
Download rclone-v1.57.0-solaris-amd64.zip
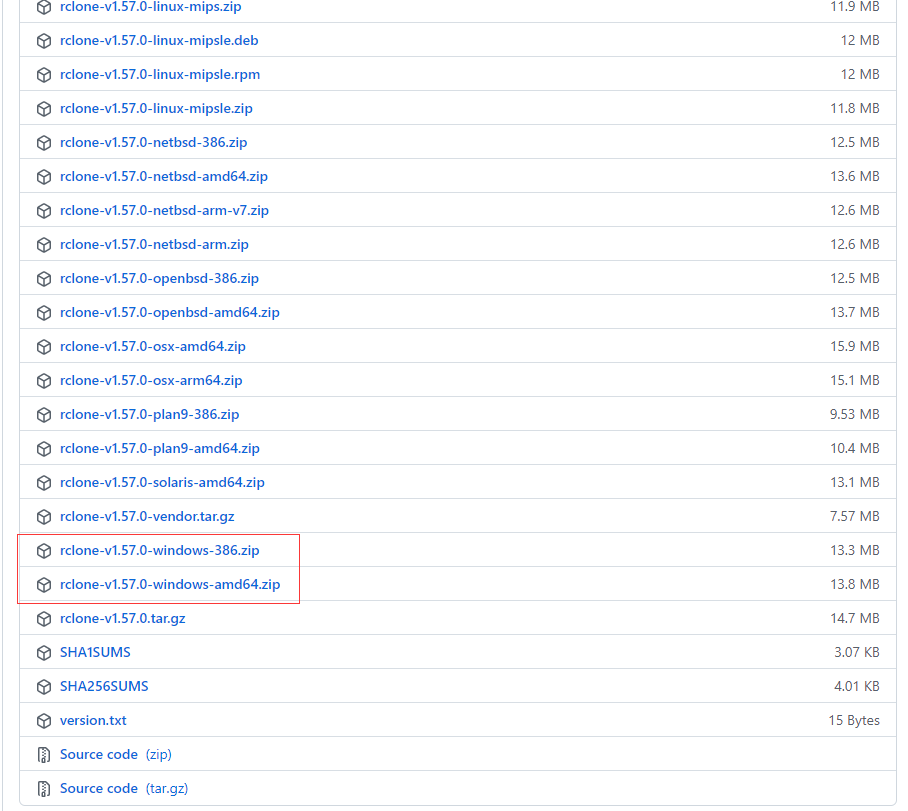pyautogui.click(x=162, y=482)
